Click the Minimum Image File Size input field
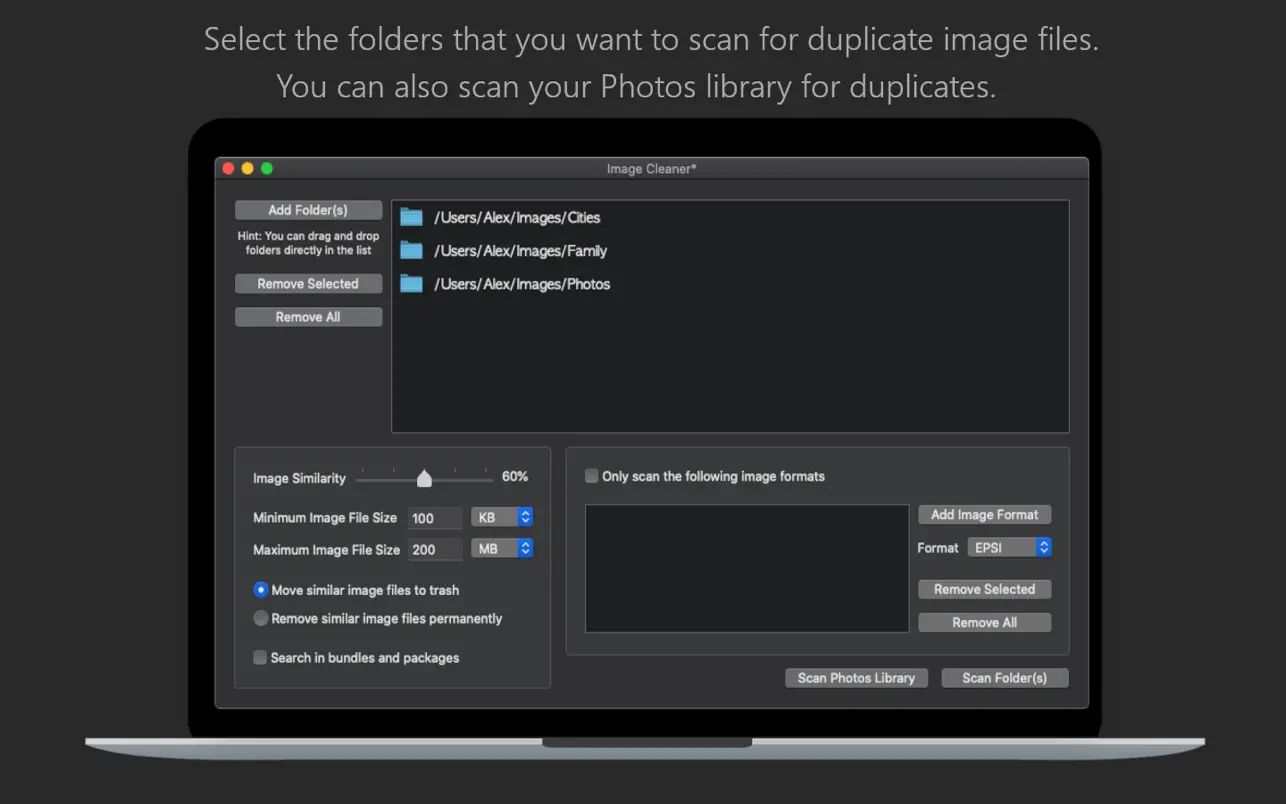1286x804 pixels. [435, 517]
